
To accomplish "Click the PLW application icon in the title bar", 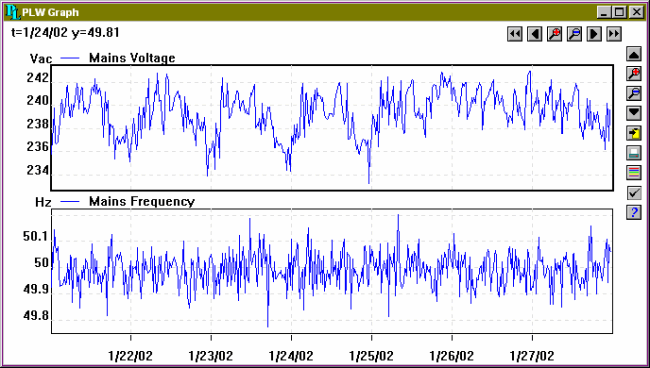I will tap(13, 12).
